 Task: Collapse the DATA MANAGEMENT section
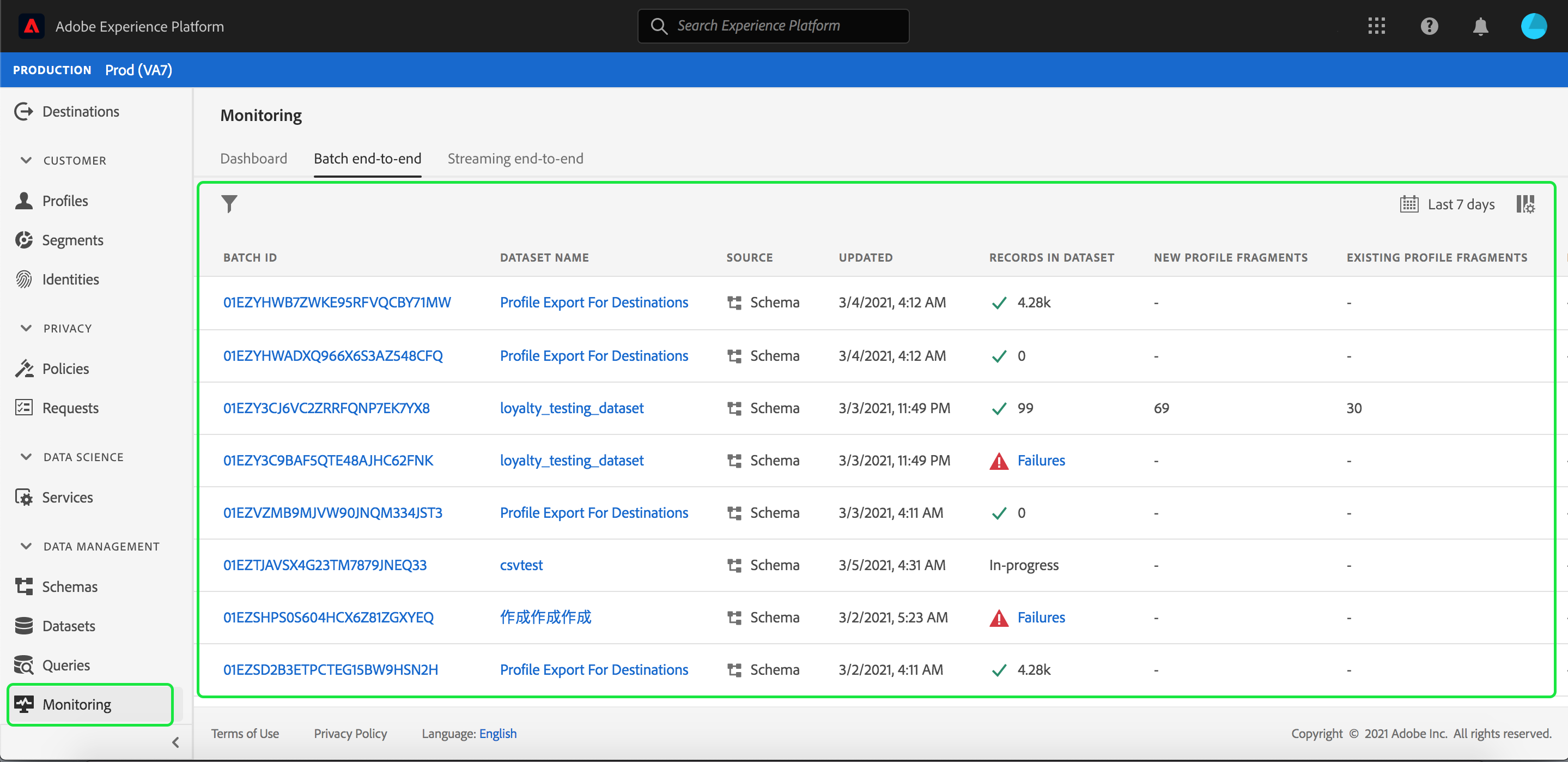pyautogui.click(x=26, y=546)
